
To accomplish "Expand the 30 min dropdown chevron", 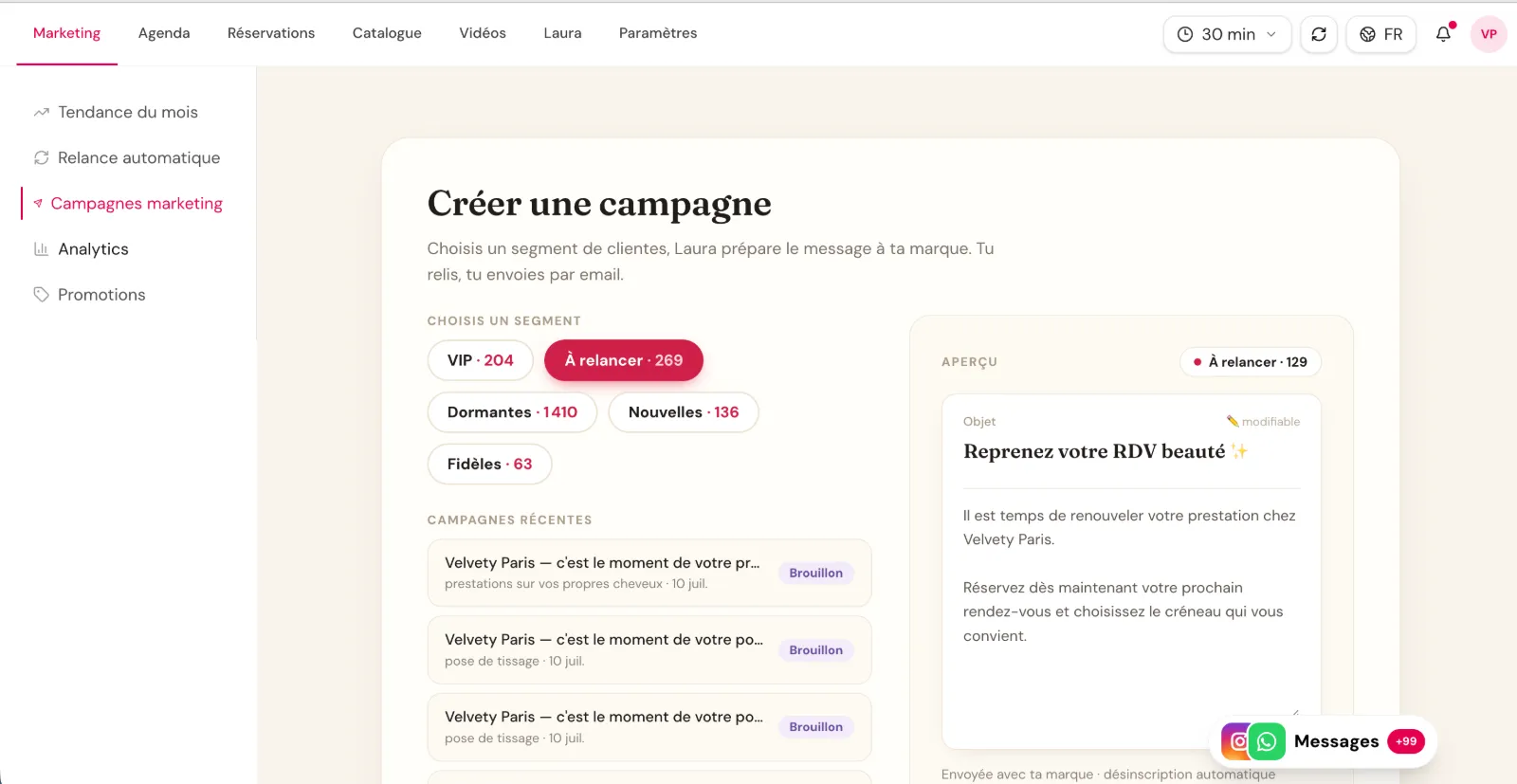I will coord(1271,34).
